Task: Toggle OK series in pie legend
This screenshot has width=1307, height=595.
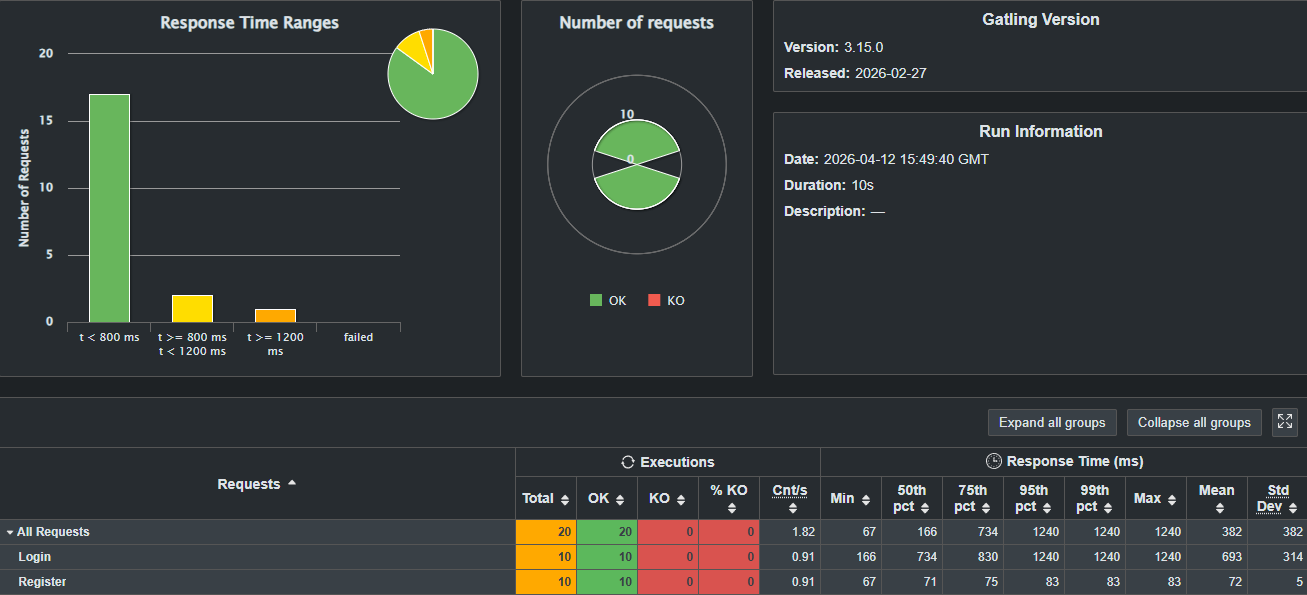Action: pos(608,301)
